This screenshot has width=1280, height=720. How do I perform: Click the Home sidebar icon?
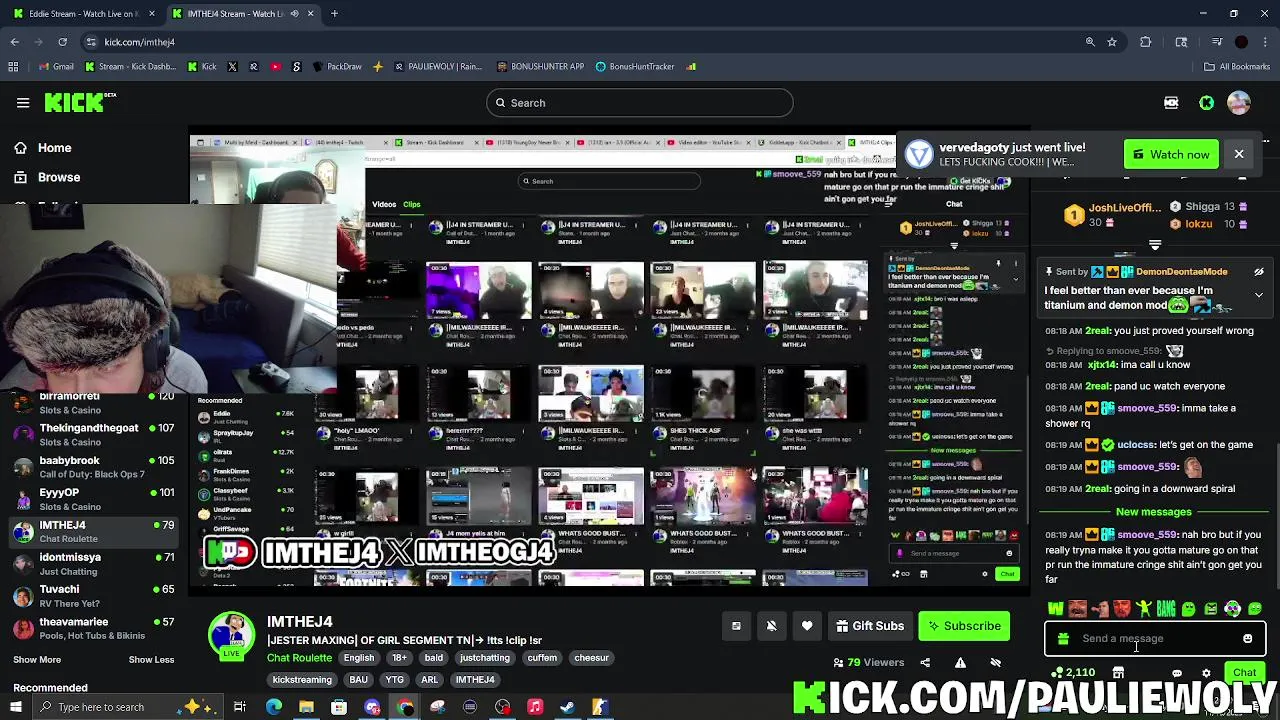click(20, 148)
